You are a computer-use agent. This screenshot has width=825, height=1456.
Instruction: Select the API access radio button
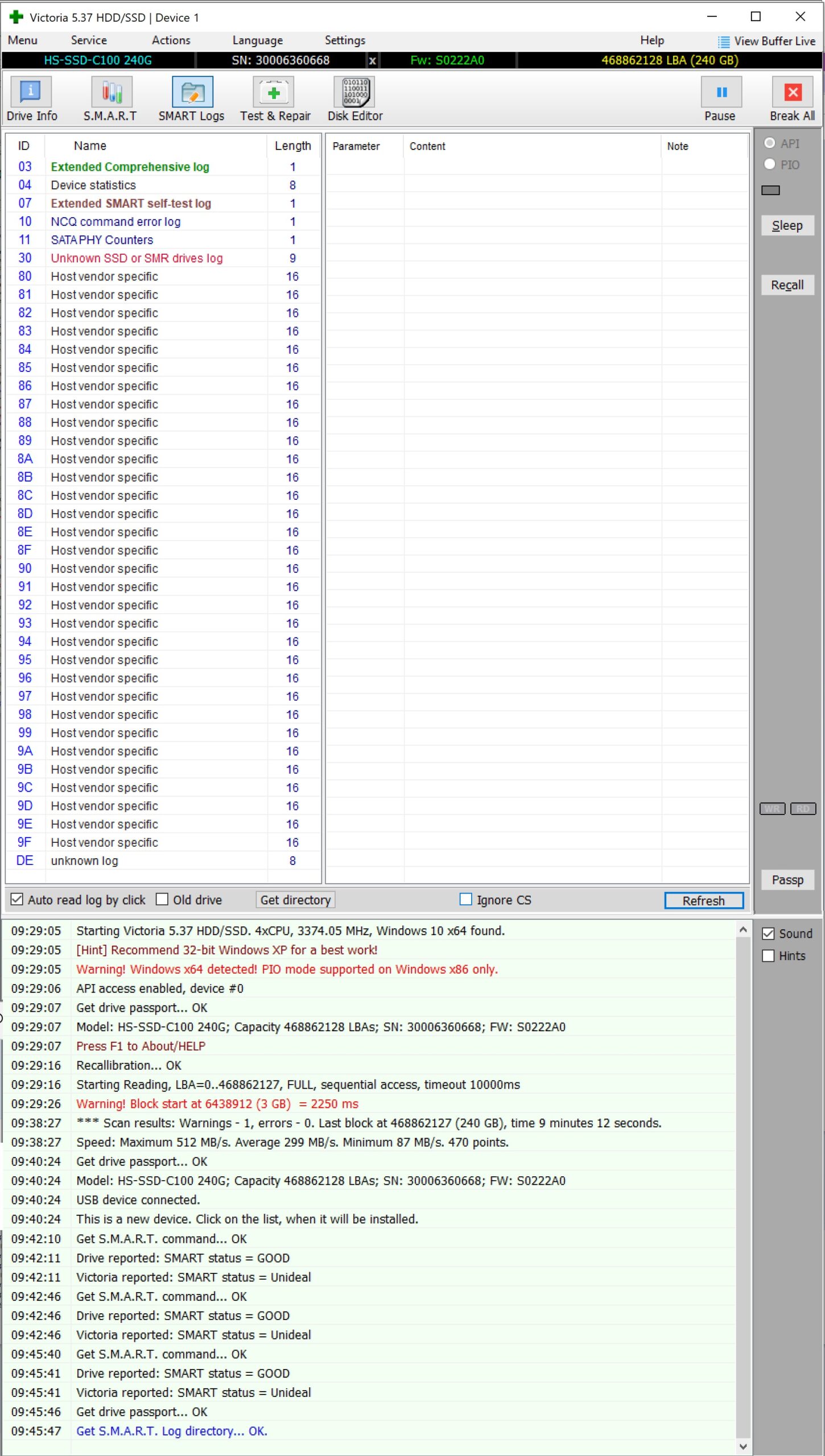coord(770,143)
